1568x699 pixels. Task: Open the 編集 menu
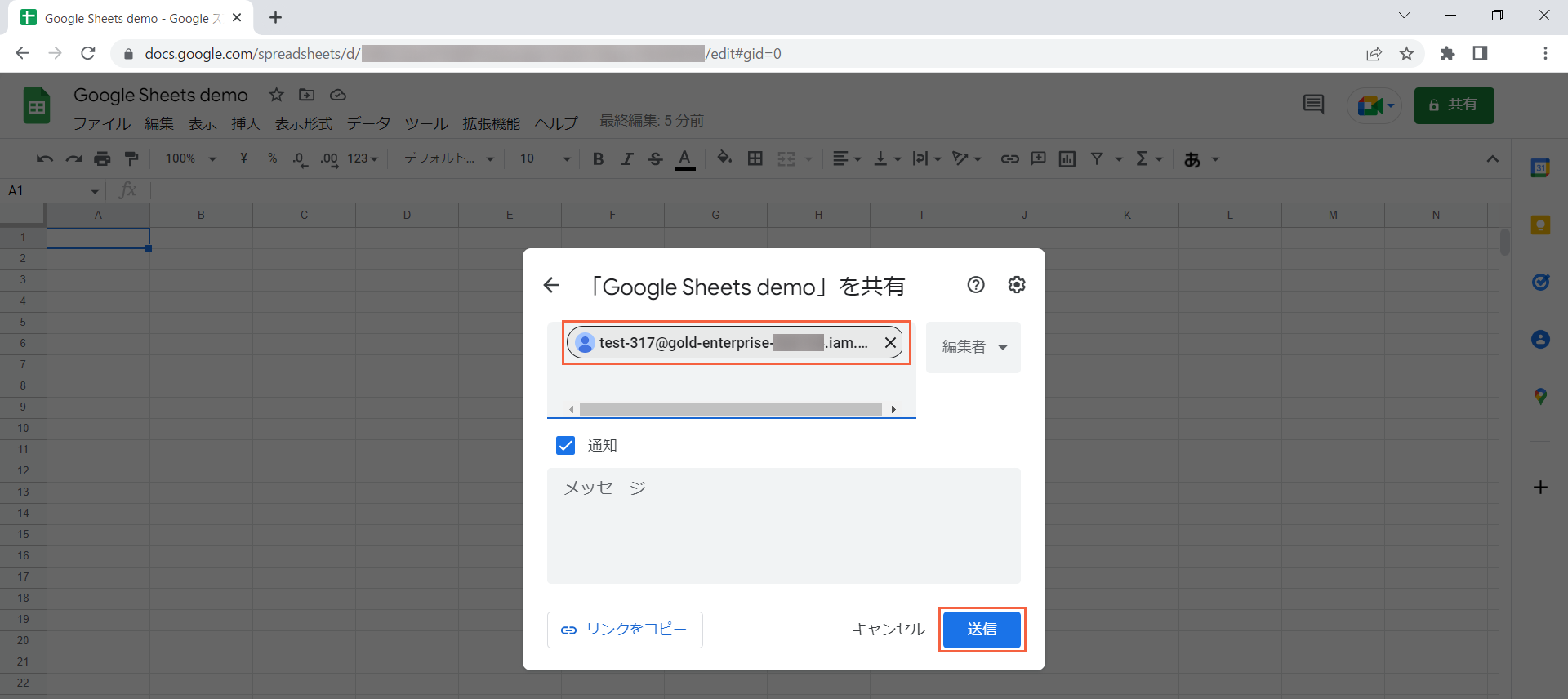[x=159, y=123]
